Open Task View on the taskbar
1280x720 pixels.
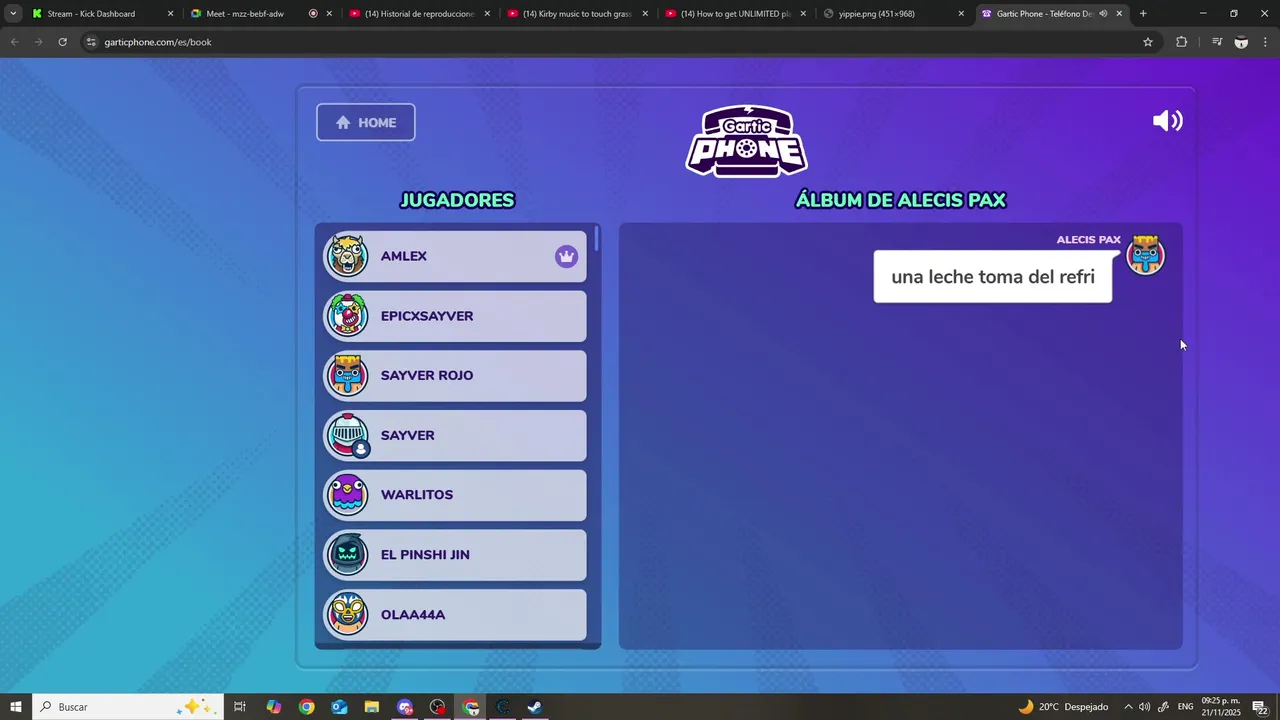(240, 707)
